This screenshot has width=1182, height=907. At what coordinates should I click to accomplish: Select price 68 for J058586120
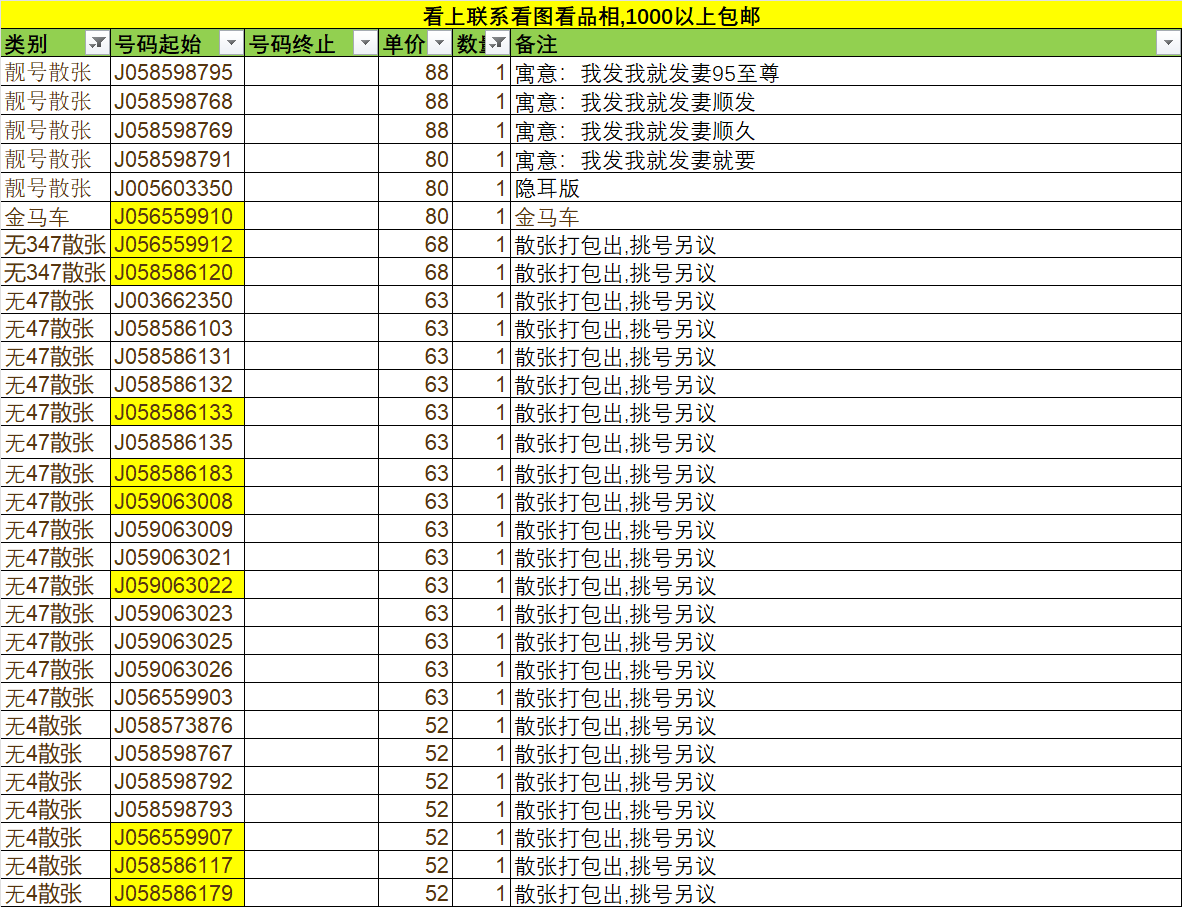click(x=415, y=272)
